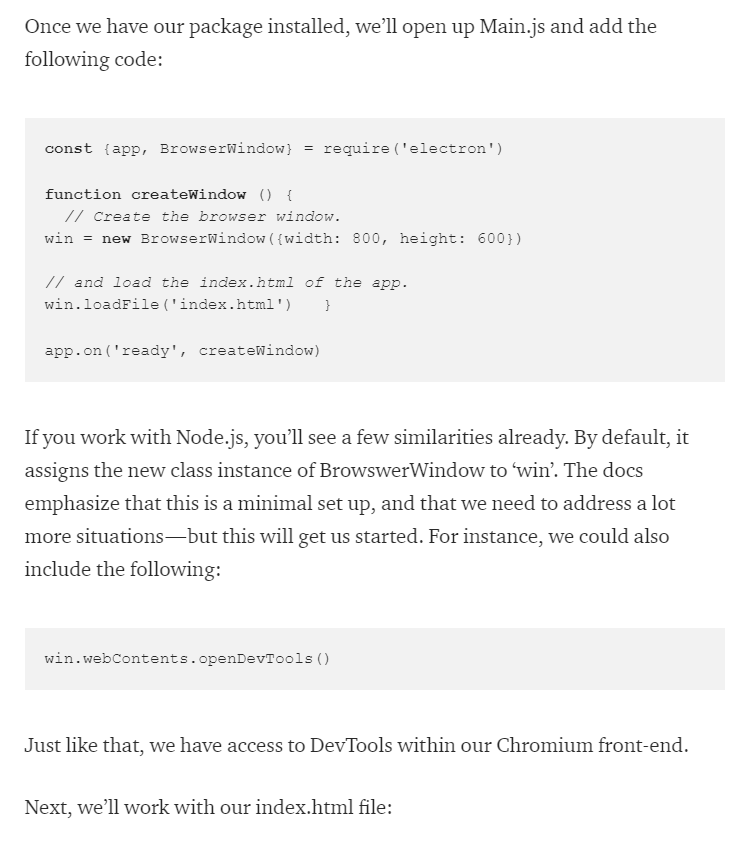The width and height of the screenshot is (734, 849).
Task: Click the const require('electron') code line
Action: (273, 149)
